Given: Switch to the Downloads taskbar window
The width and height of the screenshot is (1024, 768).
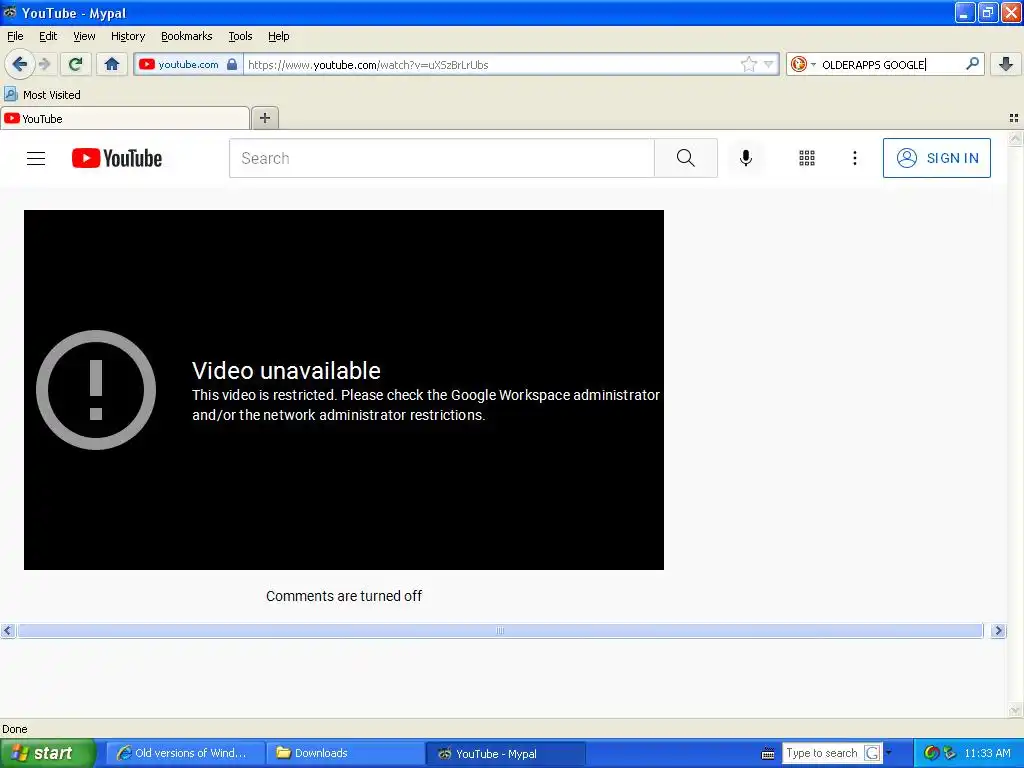Looking at the screenshot, I should coord(345,753).
